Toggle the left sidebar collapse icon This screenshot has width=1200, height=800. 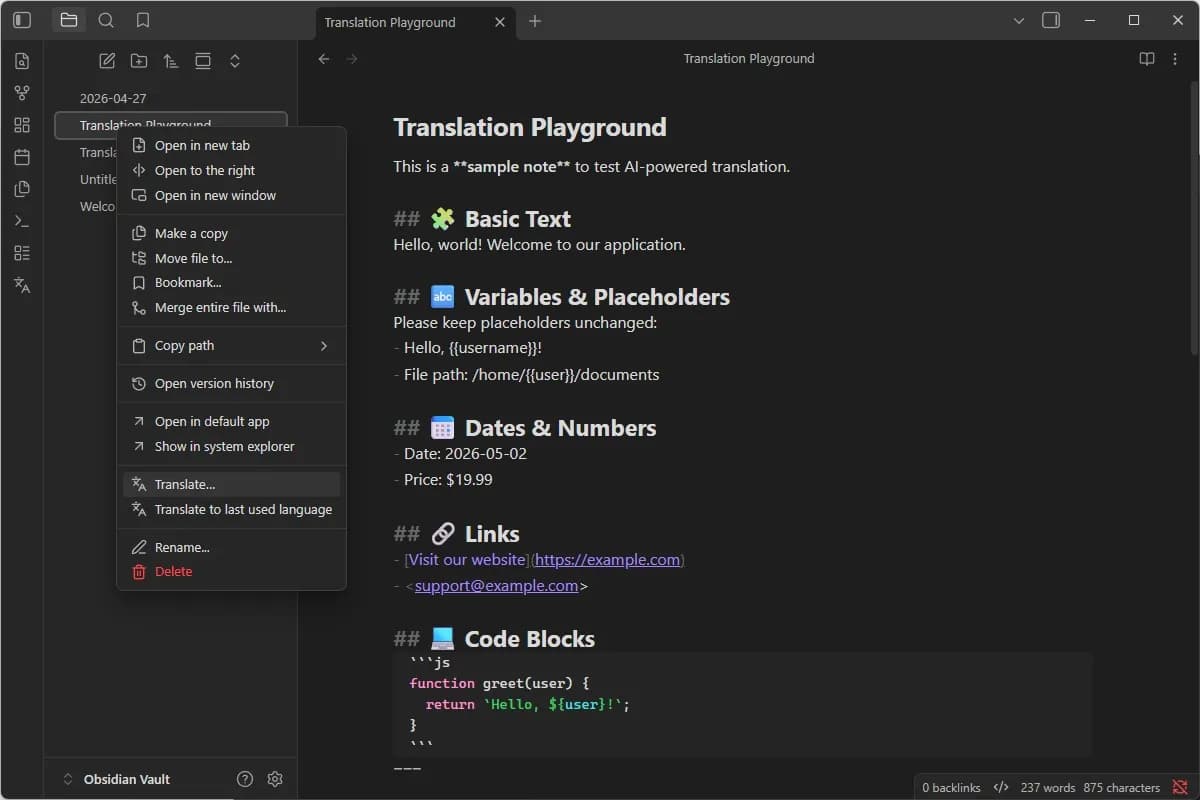click(22, 20)
